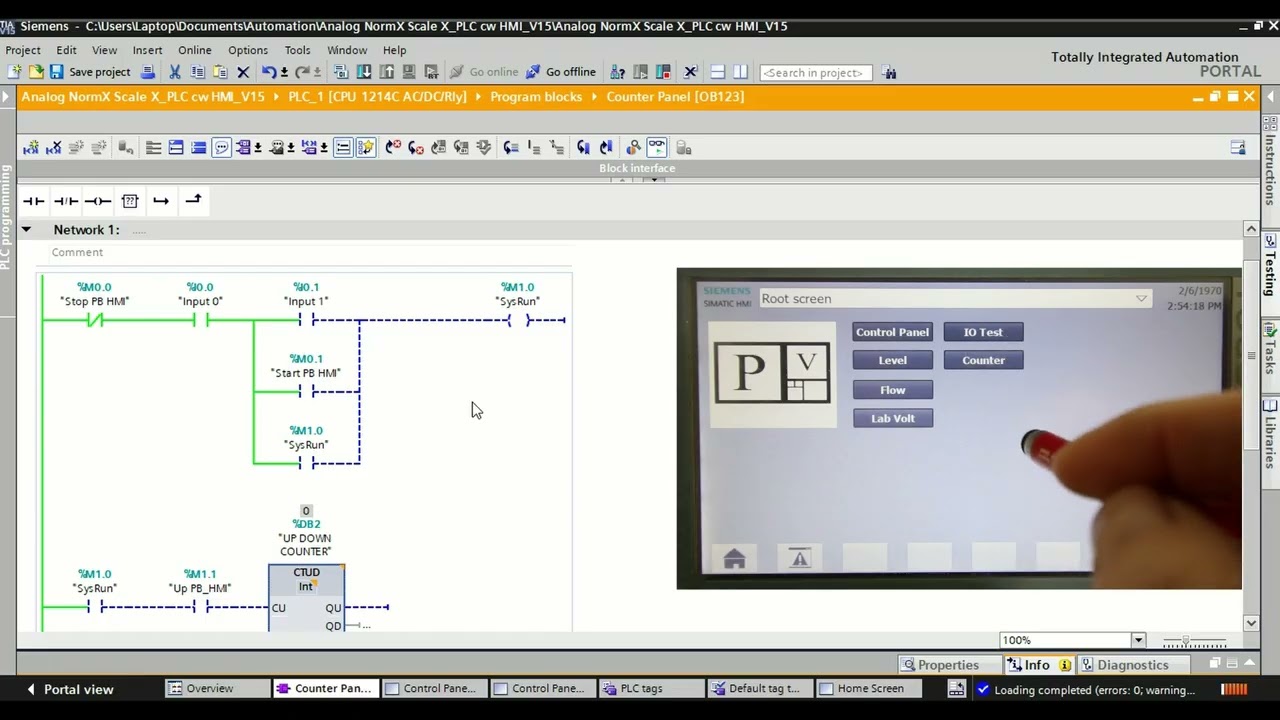Click the Lab Volt button on HMI
The image size is (1280, 720).
892,418
